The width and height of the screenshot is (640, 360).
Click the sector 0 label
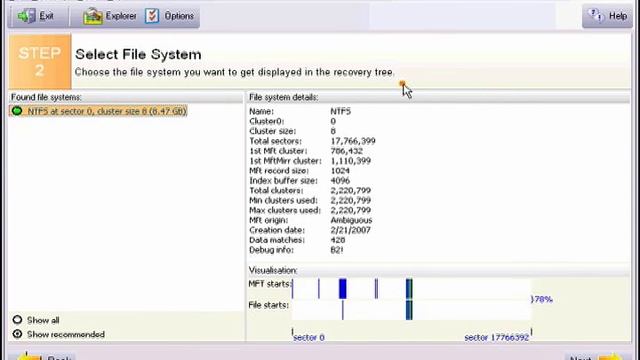309,338
